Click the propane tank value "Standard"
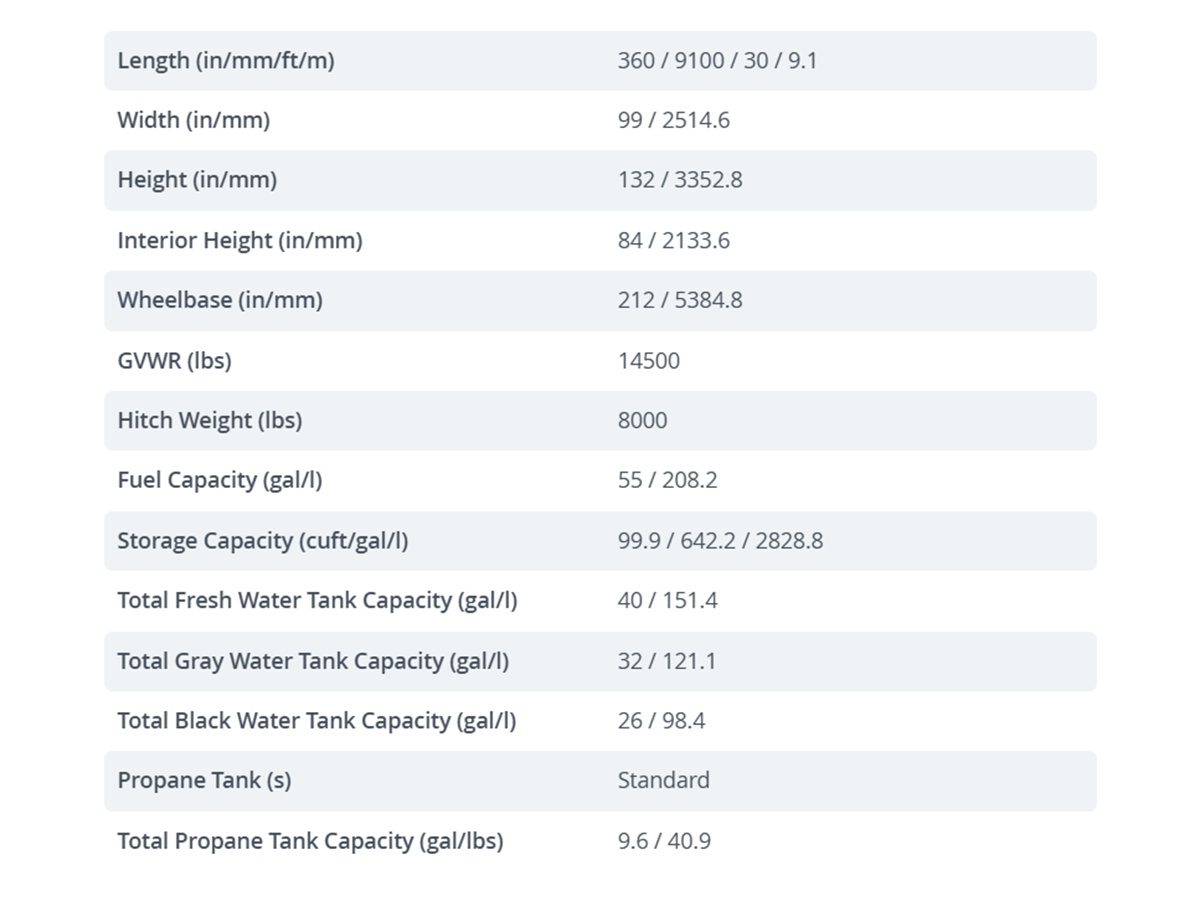This screenshot has width=1200, height=900. coord(664,781)
